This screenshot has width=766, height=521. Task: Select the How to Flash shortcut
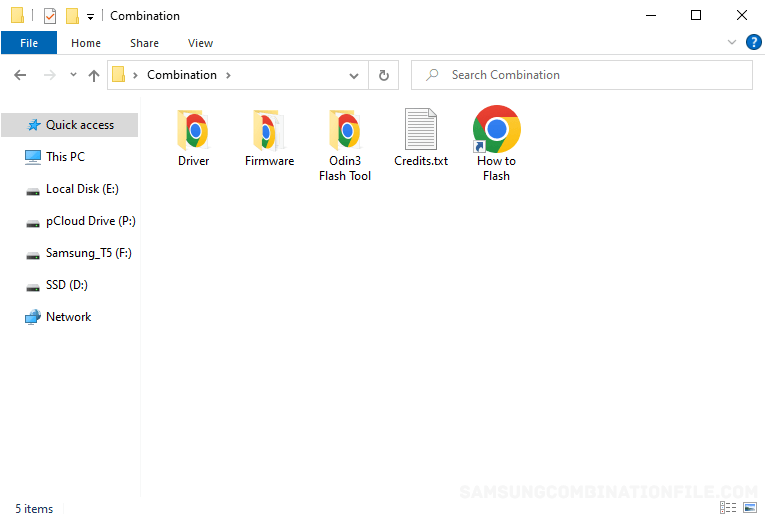click(496, 144)
